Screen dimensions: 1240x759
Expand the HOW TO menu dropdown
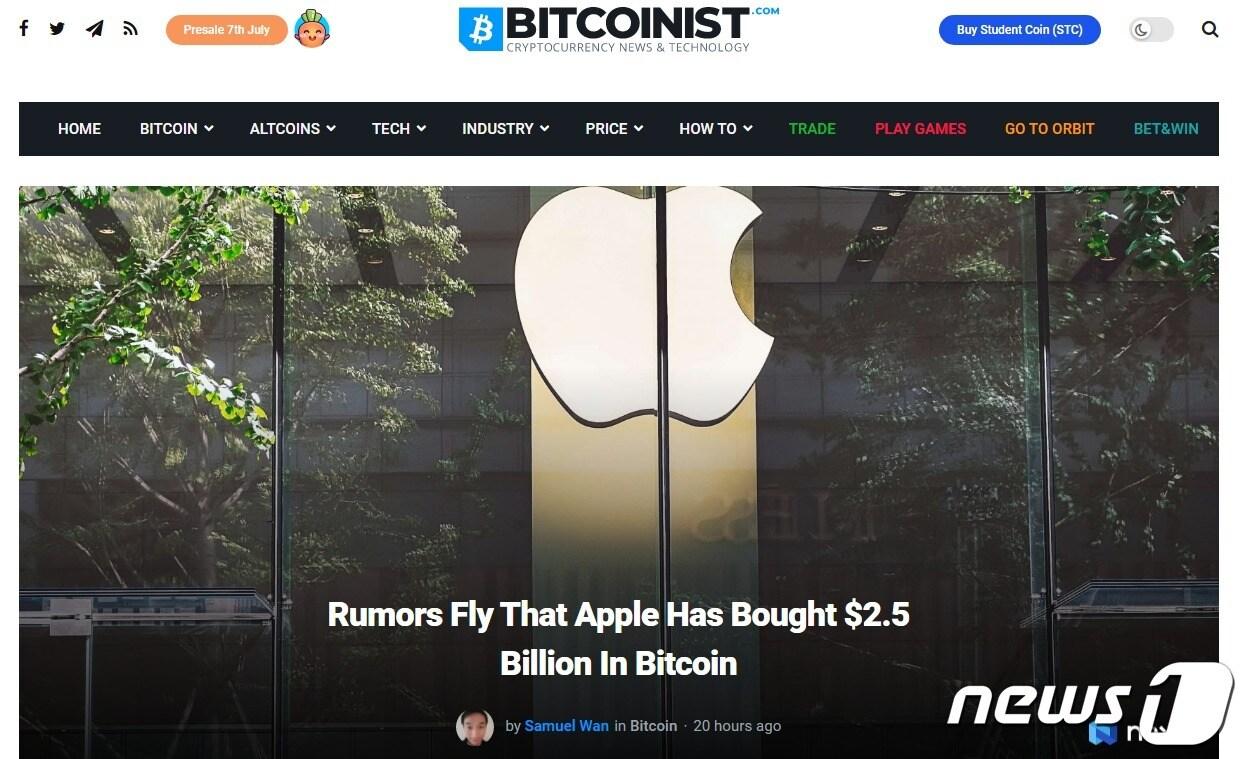(x=716, y=129)
